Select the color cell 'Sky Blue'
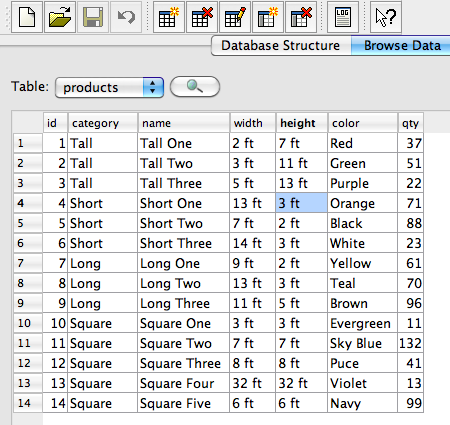This screenshot has height=425, width=450. (363, 343)
